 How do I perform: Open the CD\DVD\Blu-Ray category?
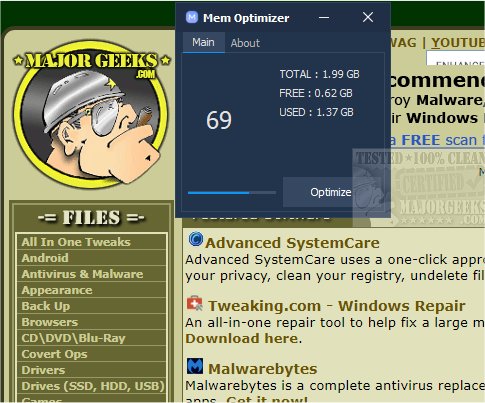(x=91, y=338)
